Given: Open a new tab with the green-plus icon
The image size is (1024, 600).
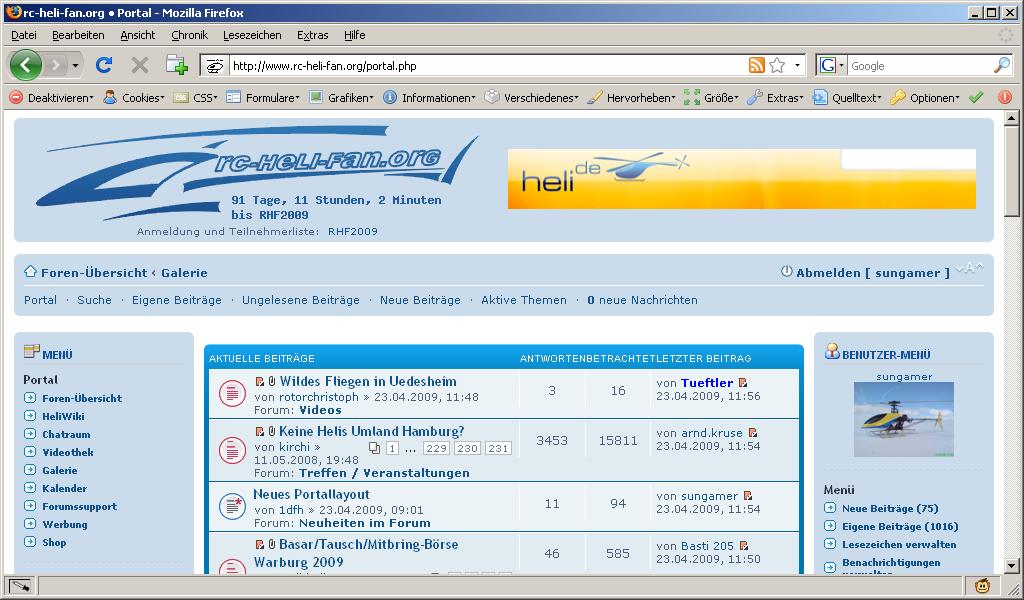Looking at the screenshot, I should [x=176, y=65].
